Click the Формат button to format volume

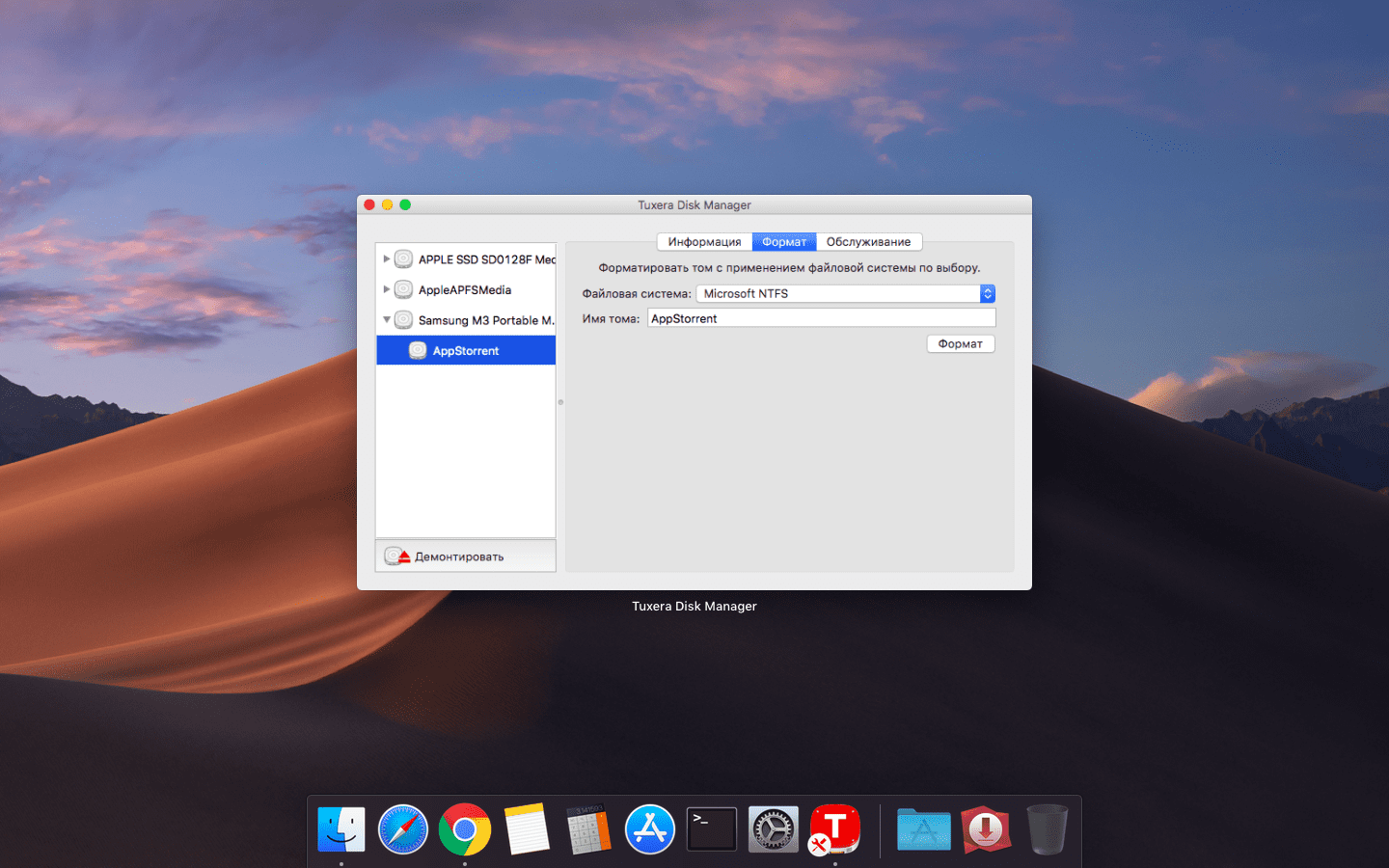tap(960, 343)
